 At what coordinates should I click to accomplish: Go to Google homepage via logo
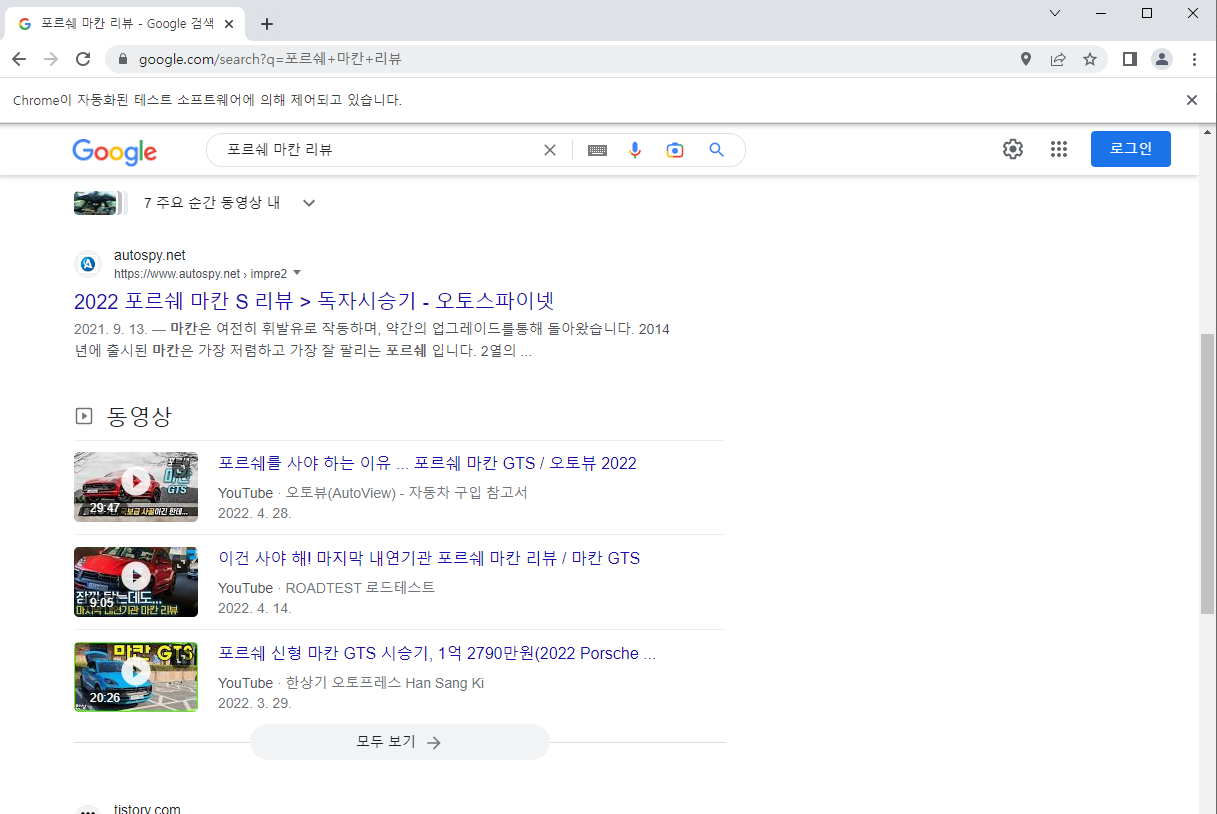(x=115, y=151)
